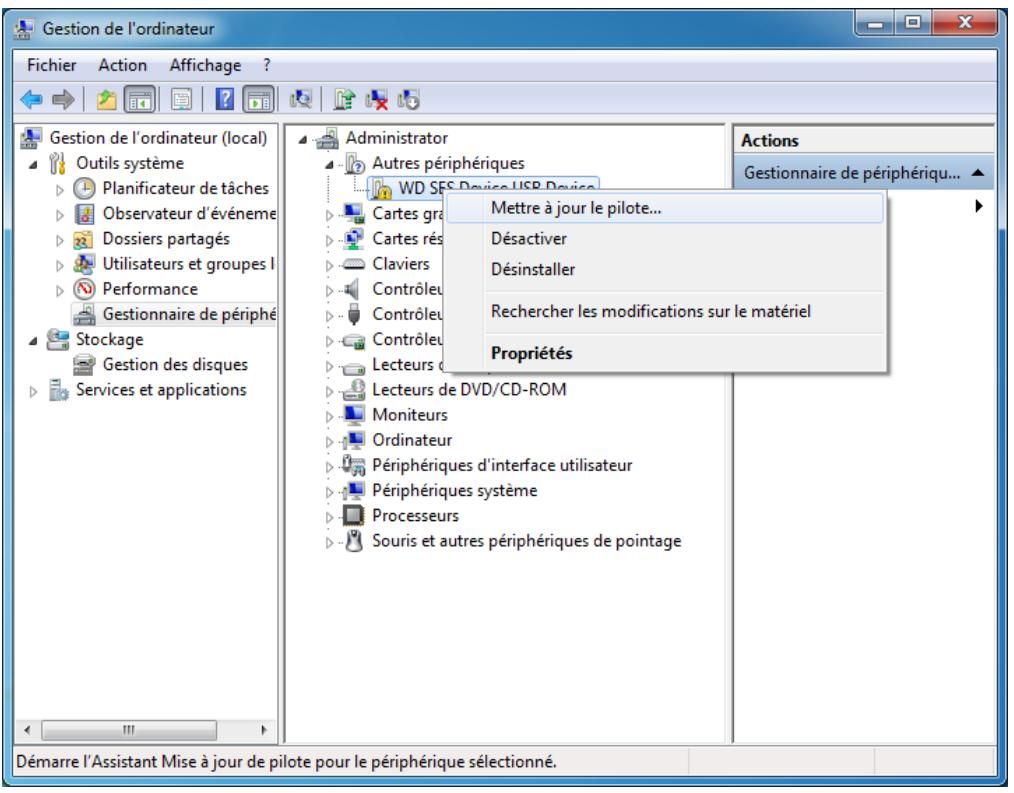Image resolution: width=1014 pixels, height=793 pixels.
Task: Click the update driver software toolbar icon
Action: click(x=343, y=100)
